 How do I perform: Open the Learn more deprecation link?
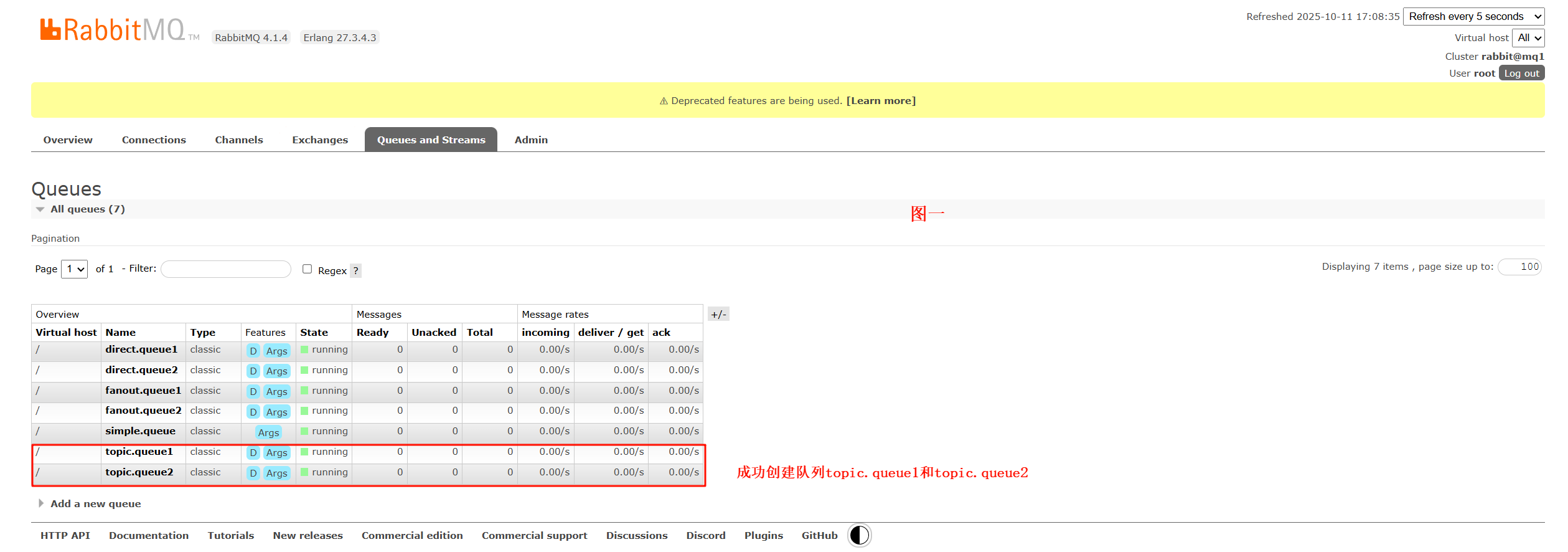[881, 100]
